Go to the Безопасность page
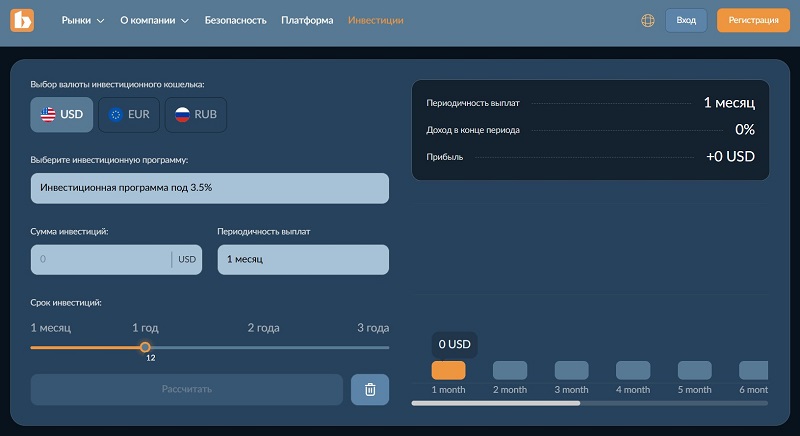Viewport: 800px width, 436px height. coord(235,20)
